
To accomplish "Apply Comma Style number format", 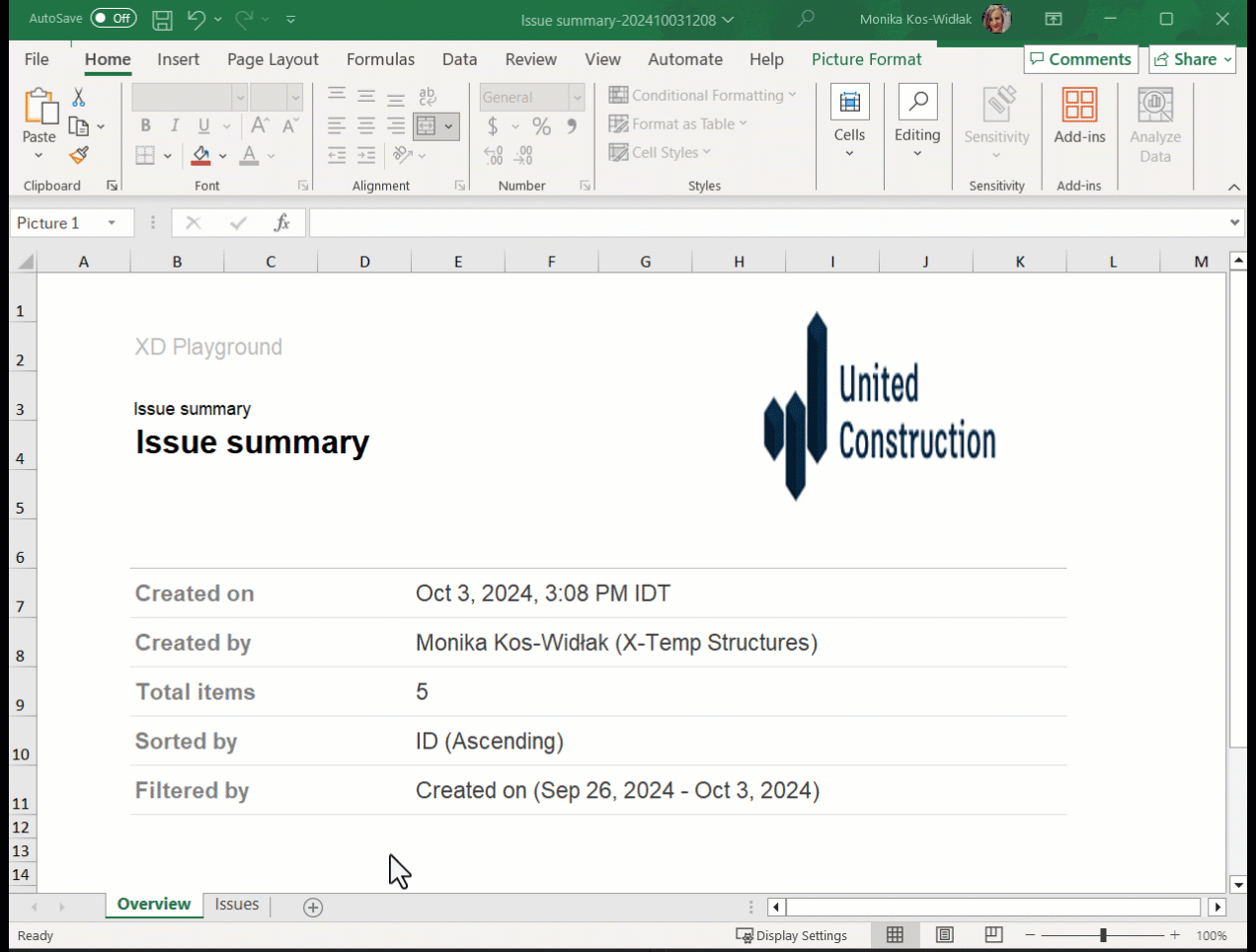I will 572,126.
